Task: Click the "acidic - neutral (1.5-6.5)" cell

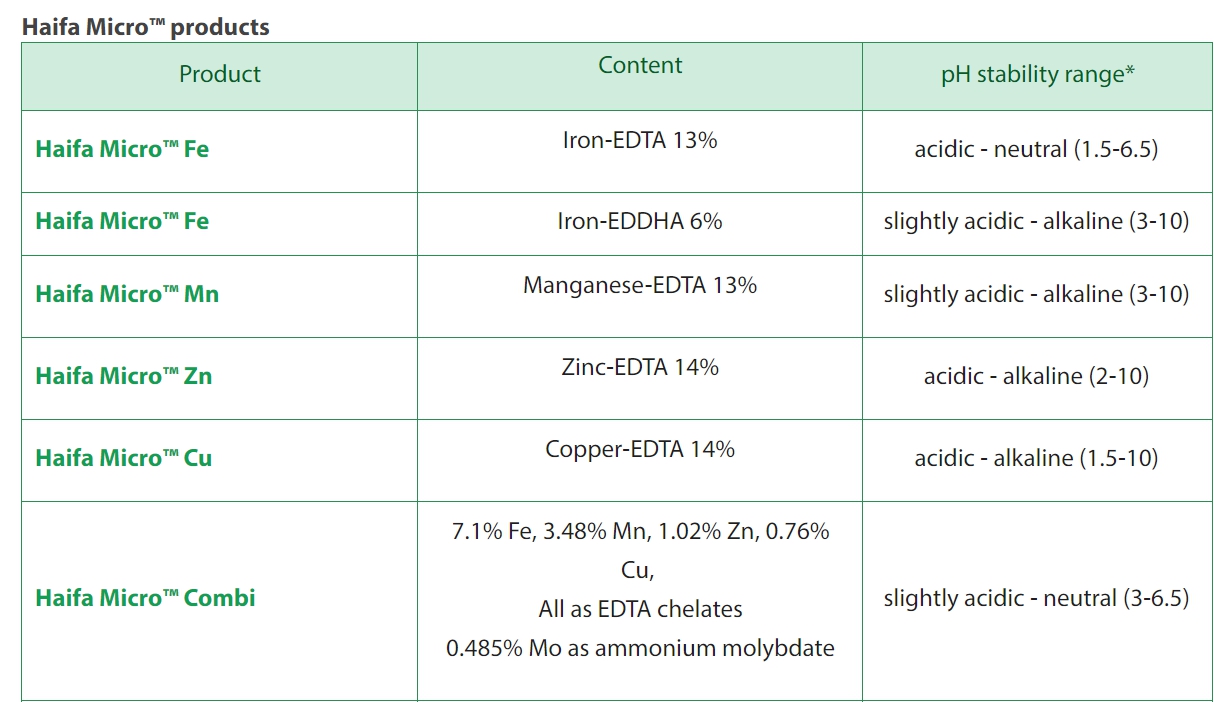Action: [1036, 150]
